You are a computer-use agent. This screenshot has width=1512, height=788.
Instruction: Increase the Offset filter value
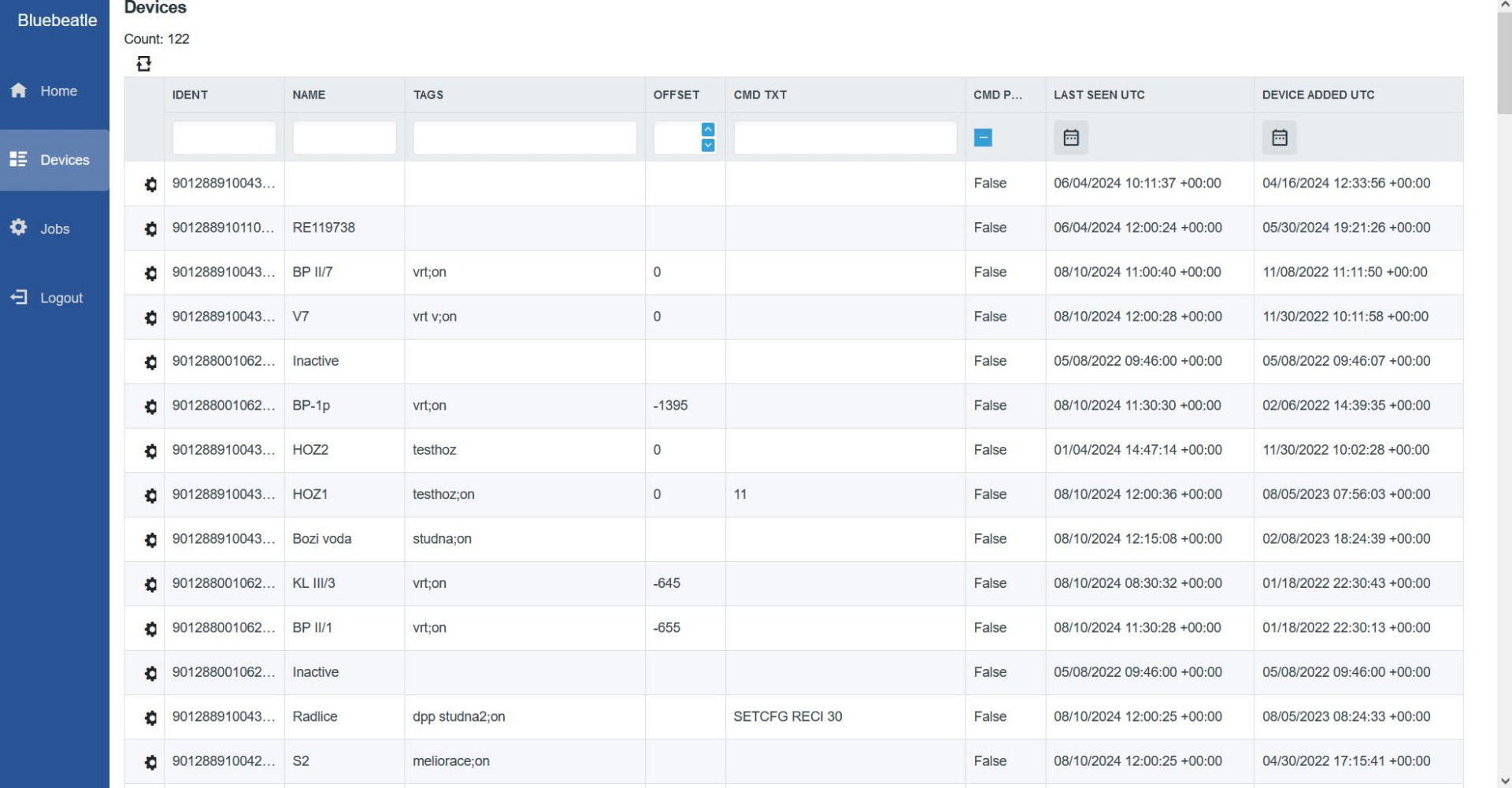707,130
